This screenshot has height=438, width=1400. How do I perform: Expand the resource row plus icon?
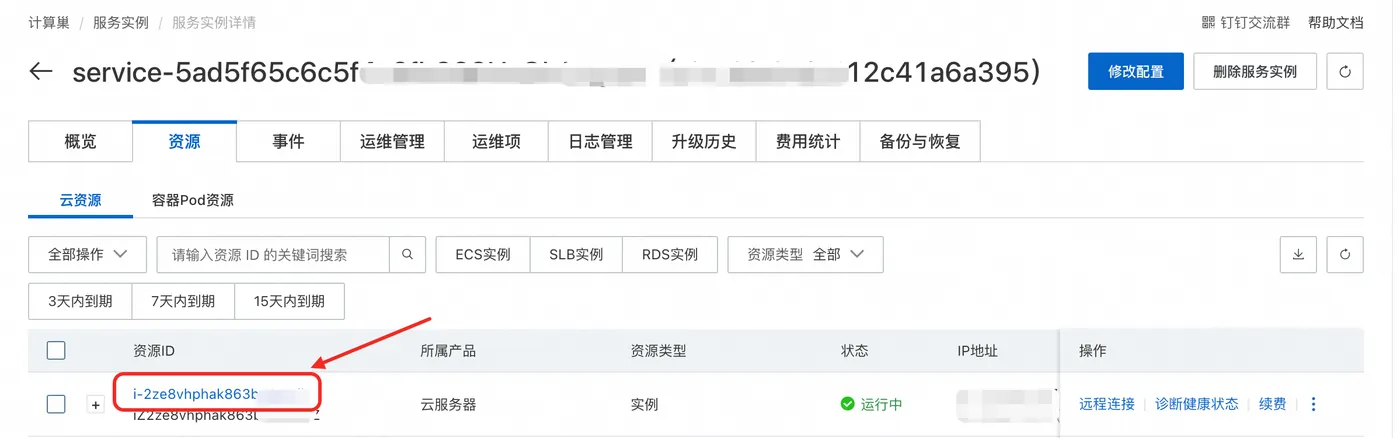(96, 405)
